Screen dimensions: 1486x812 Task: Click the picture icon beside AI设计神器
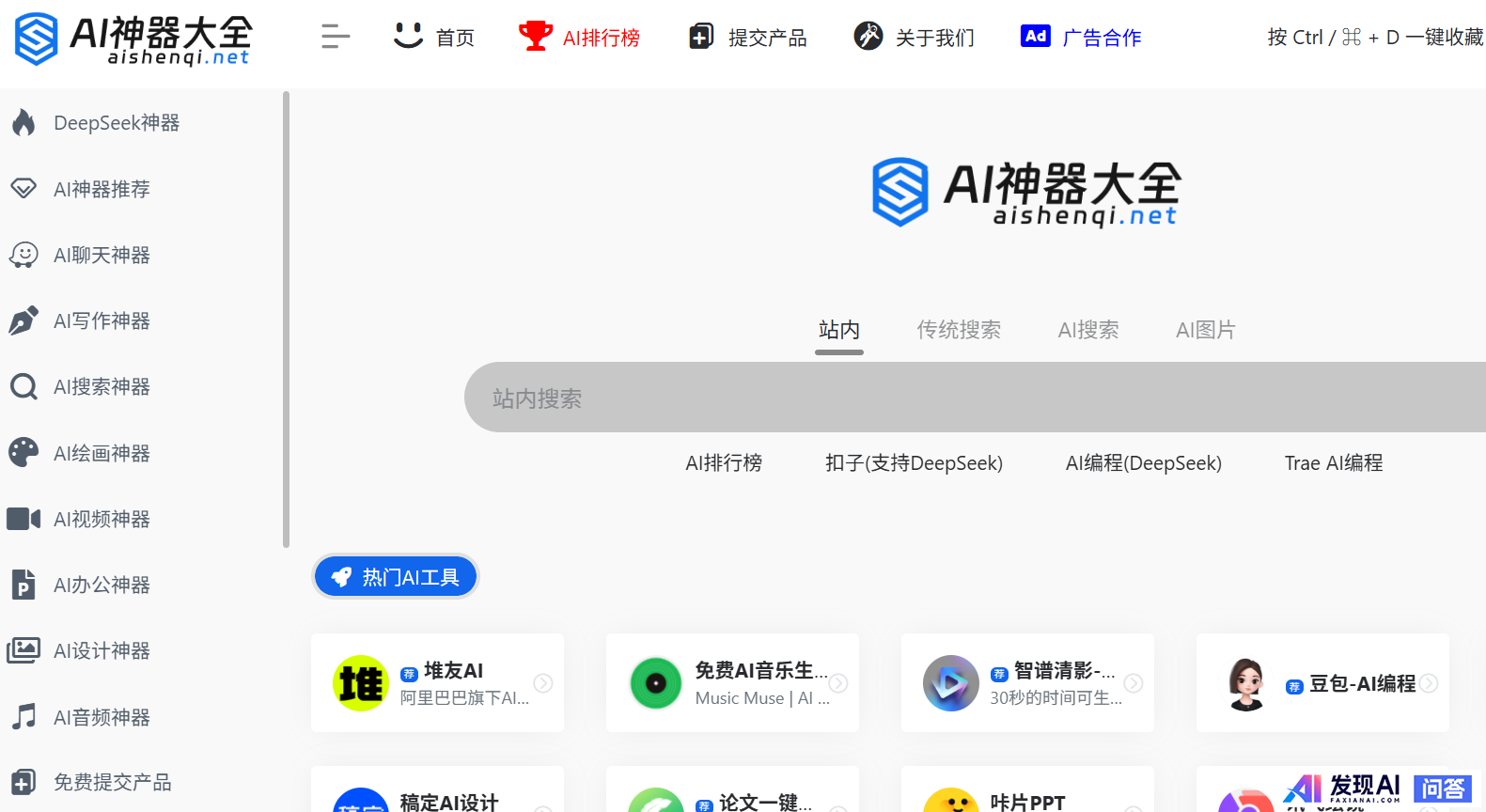tap(23, 650)
